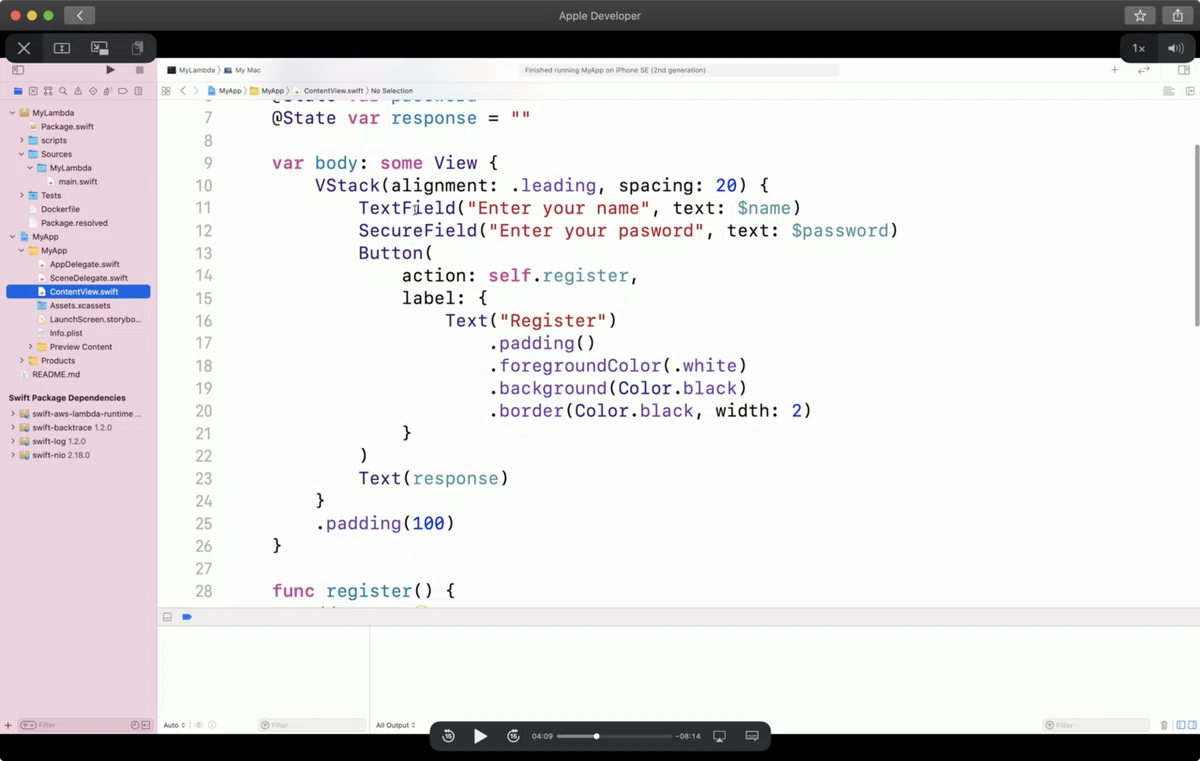This screenshot has height=761, width=1200.
Task: Change the All Output console filter
Action: [395, 725]
